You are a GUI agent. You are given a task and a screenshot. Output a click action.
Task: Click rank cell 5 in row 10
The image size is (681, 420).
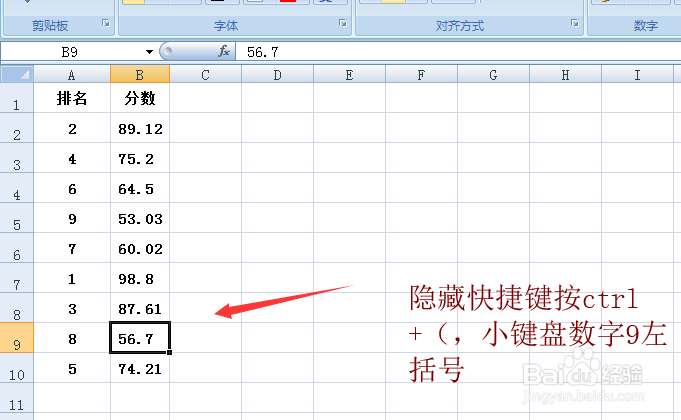point(72,368)
